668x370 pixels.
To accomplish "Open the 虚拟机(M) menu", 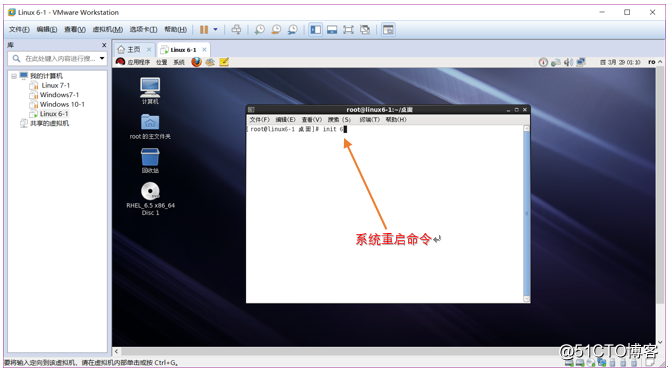I will [x=107, y=29].
